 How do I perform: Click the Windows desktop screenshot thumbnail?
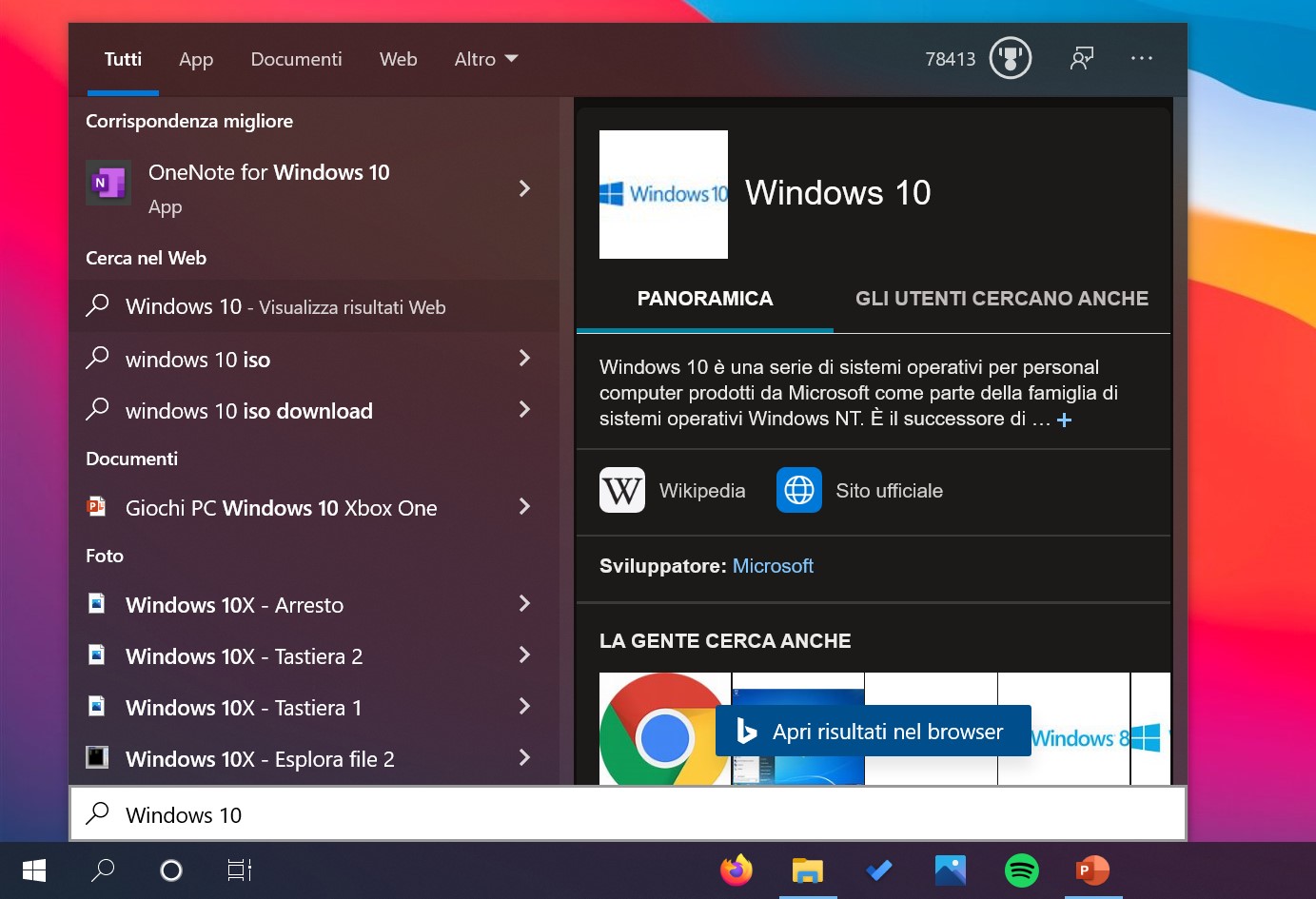(797, 729)
